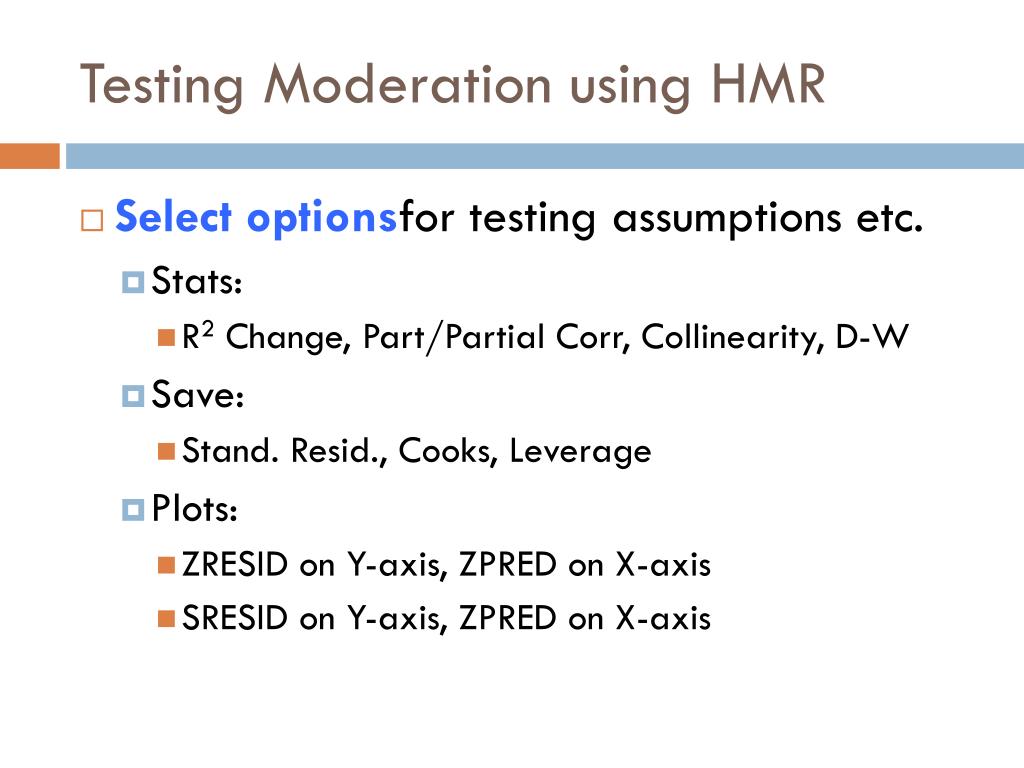The height and width of the screenshot is (768, 1024).
Task: Click the blue Select options text
Action: pyautogui.click(x=257, y=217)
